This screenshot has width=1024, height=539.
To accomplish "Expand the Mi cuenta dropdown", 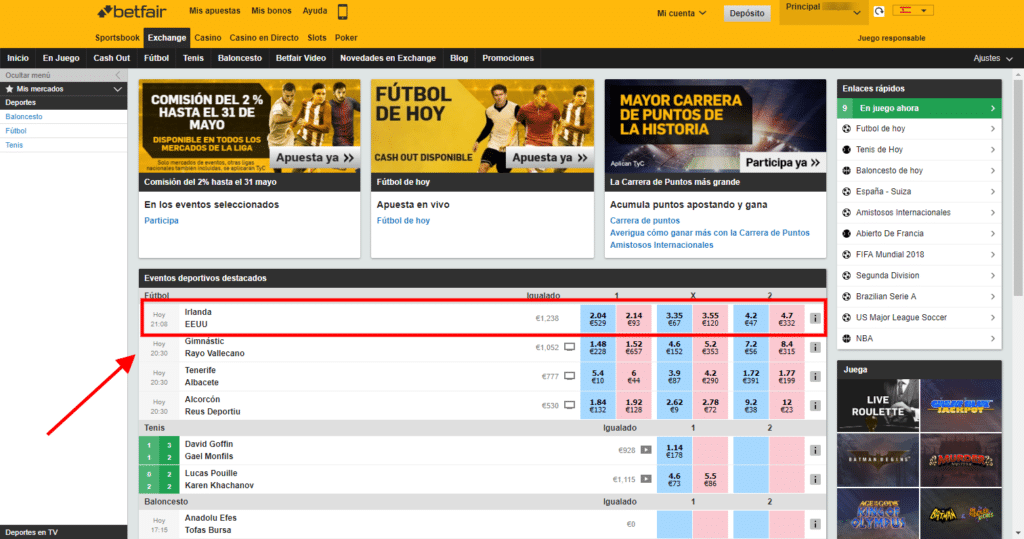I will pos(681,12).
